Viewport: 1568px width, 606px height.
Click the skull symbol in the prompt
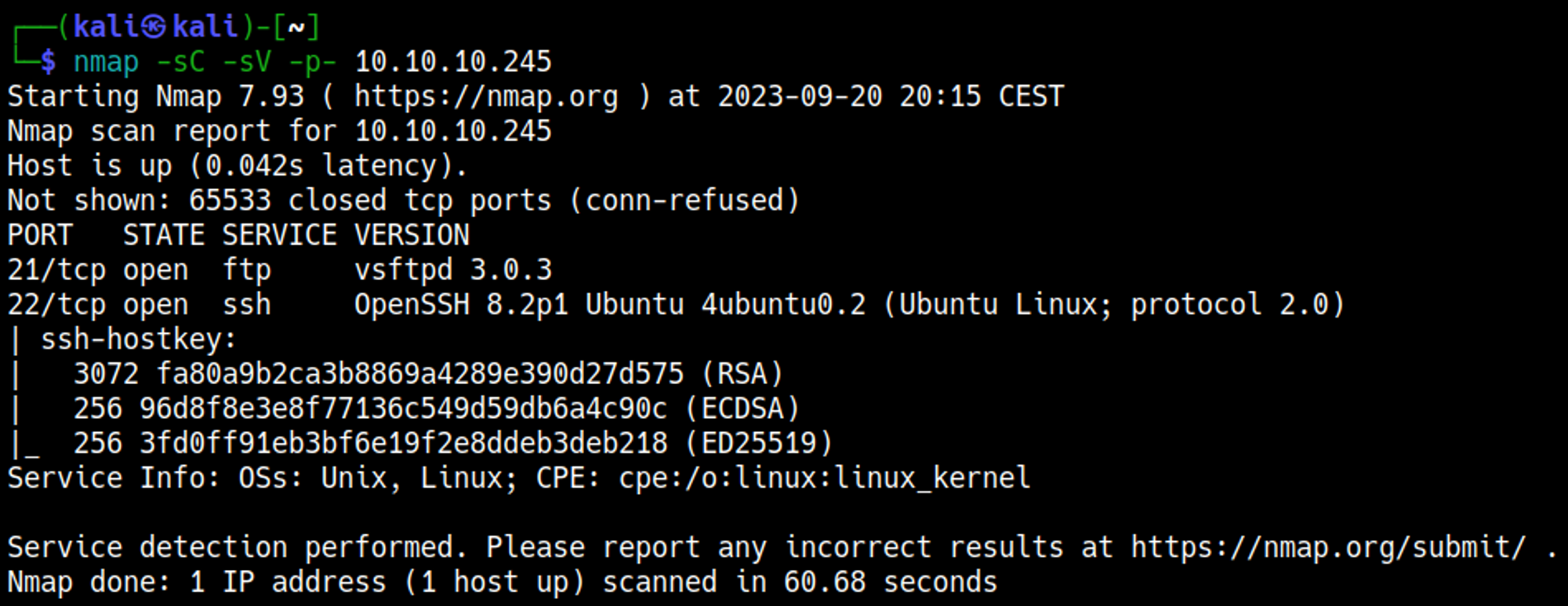click(x=154, y=27)
